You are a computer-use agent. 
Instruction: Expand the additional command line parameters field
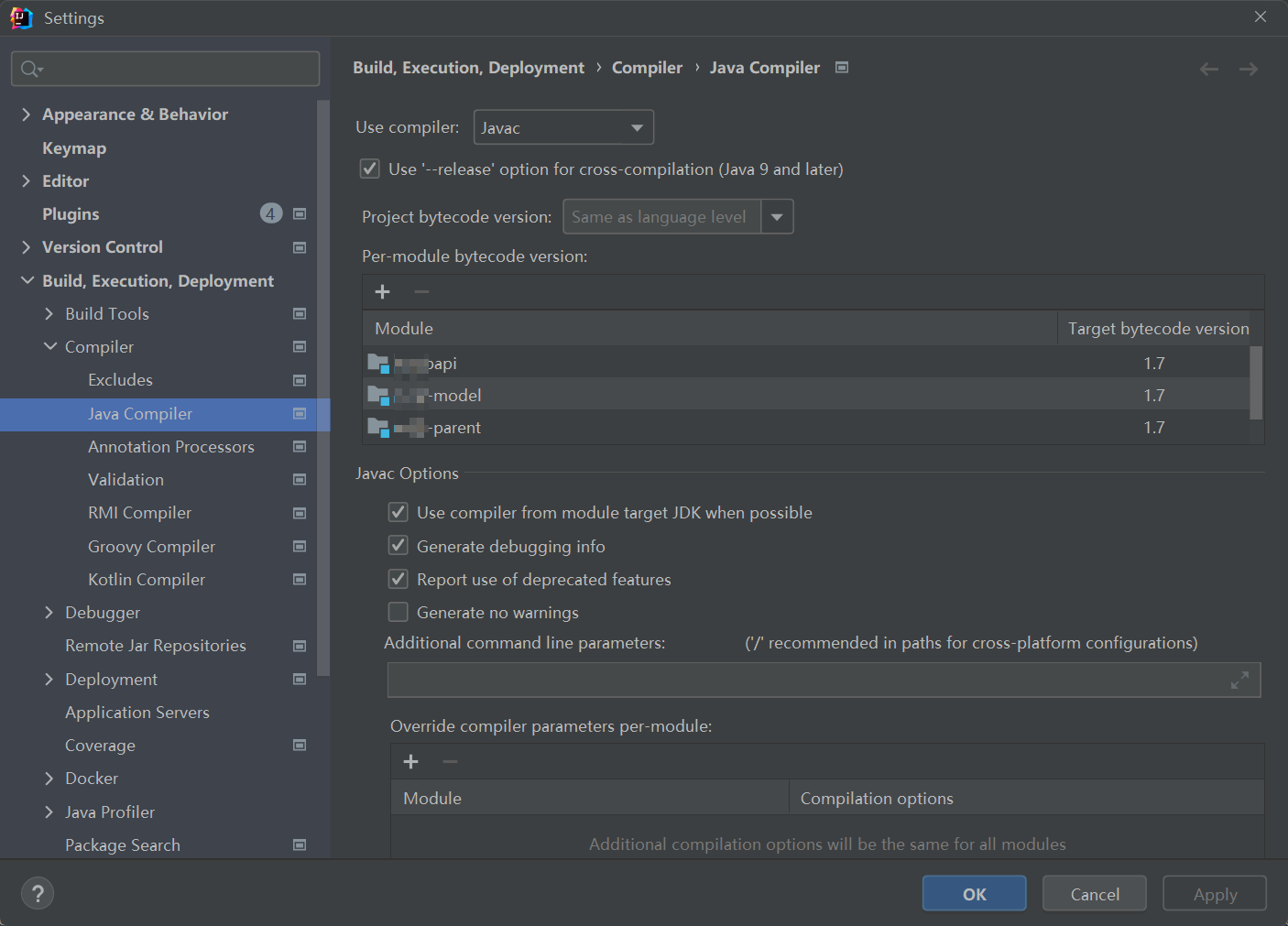(x=1239, y=680)
